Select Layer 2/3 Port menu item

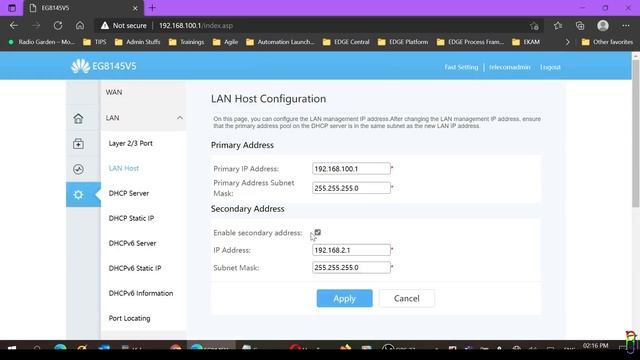[x=131, y=143]
